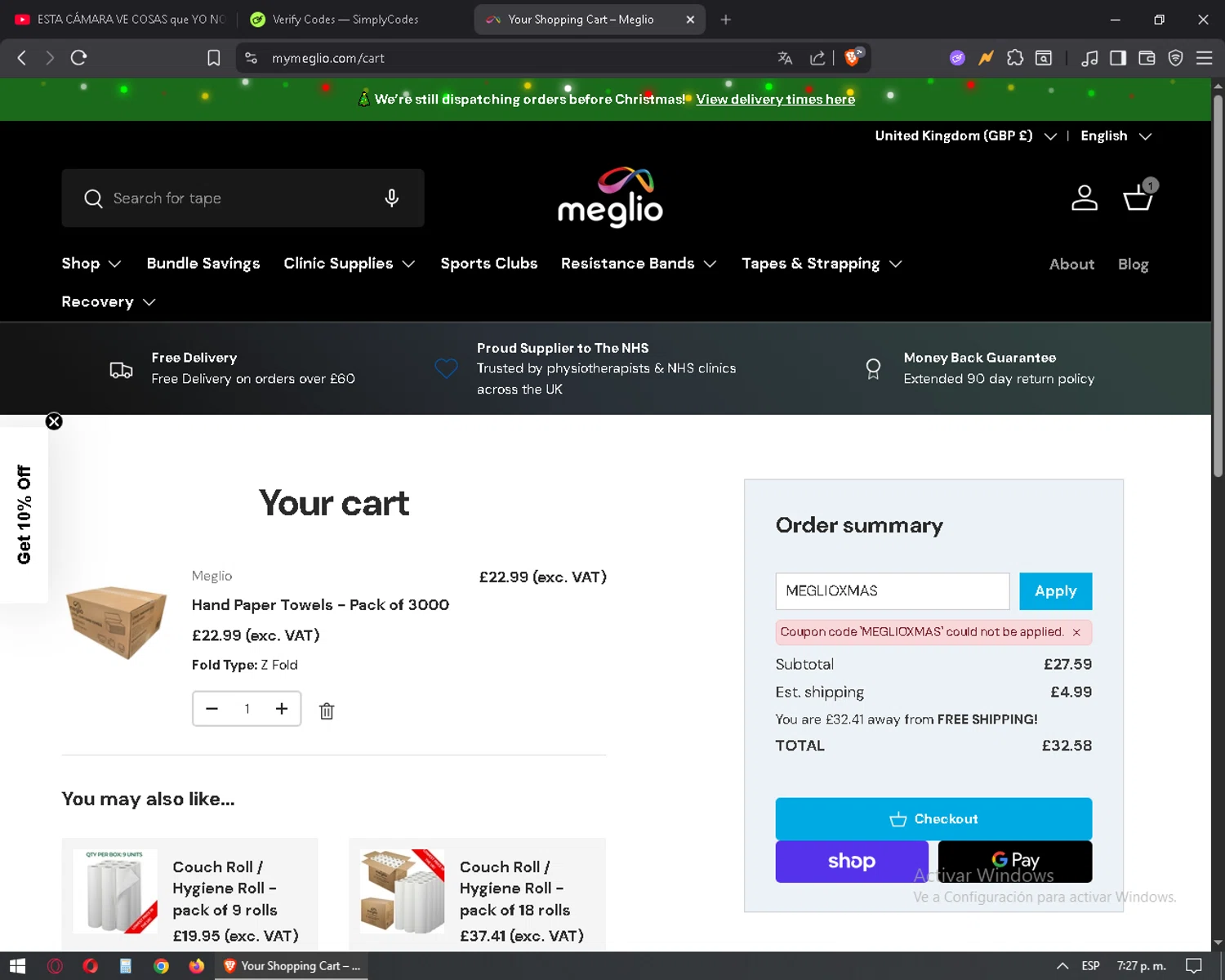Open Firefox from the taskbar
This screenshot has height=980, width=1225.
coord(197,966)
